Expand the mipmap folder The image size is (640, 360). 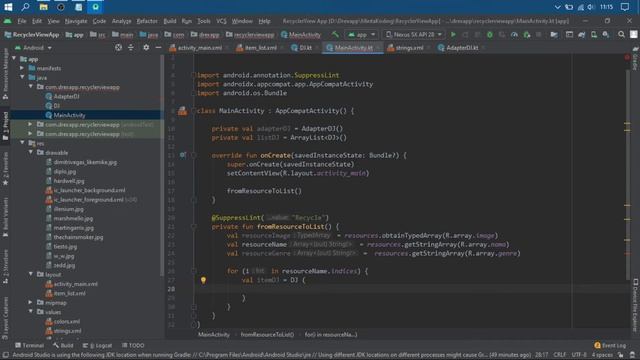pyautogui.click(x=31, y=302)
